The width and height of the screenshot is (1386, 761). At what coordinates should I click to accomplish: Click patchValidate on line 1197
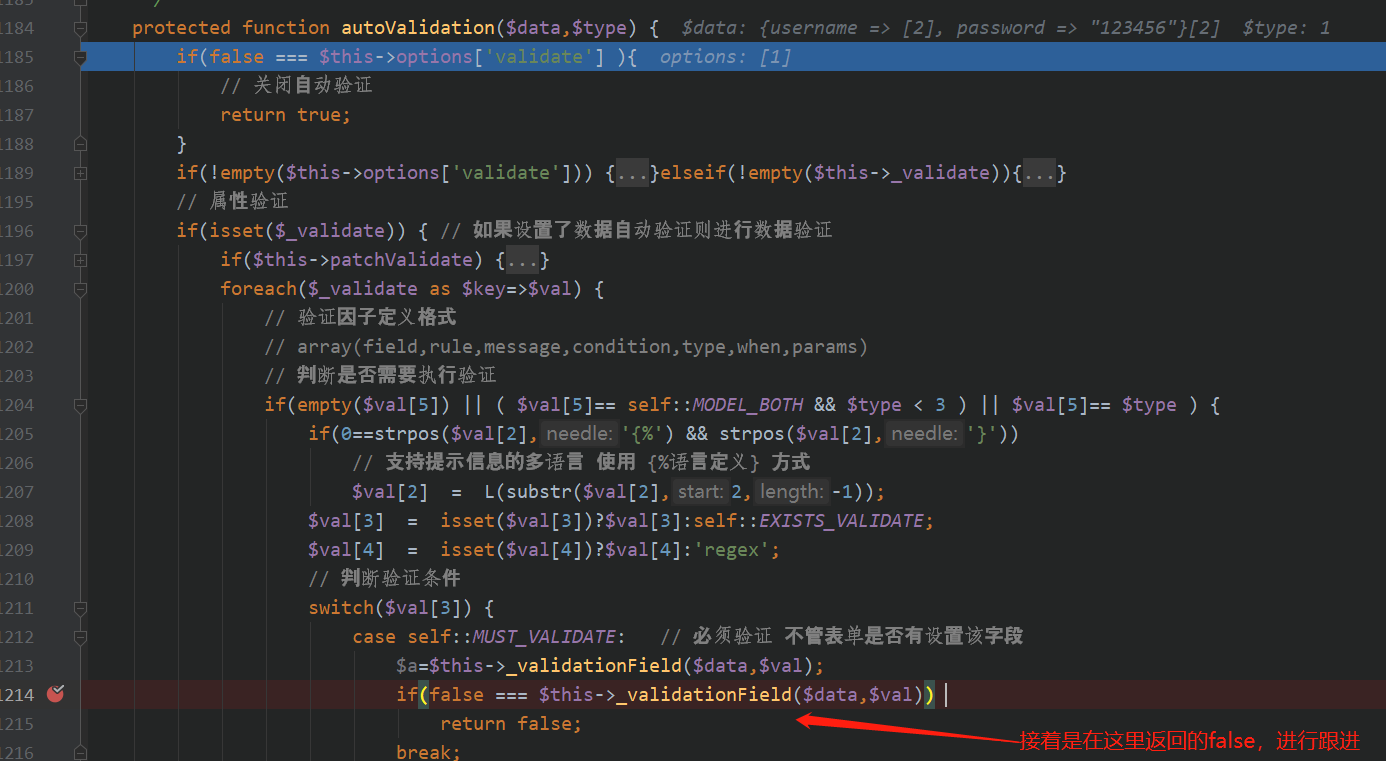point(400,260)
